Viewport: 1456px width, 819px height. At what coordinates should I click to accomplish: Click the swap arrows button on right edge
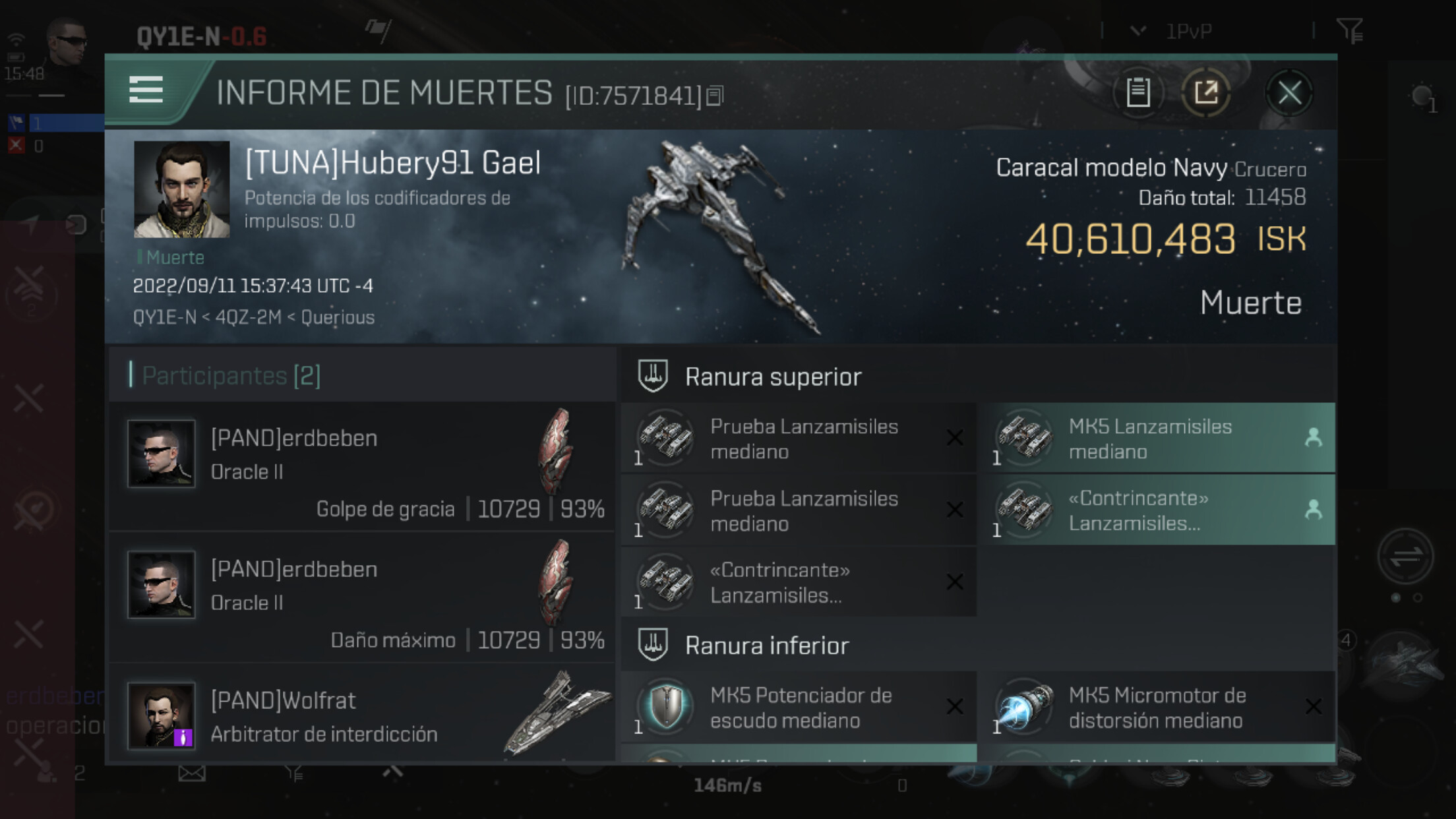(x=1405, y=557)
